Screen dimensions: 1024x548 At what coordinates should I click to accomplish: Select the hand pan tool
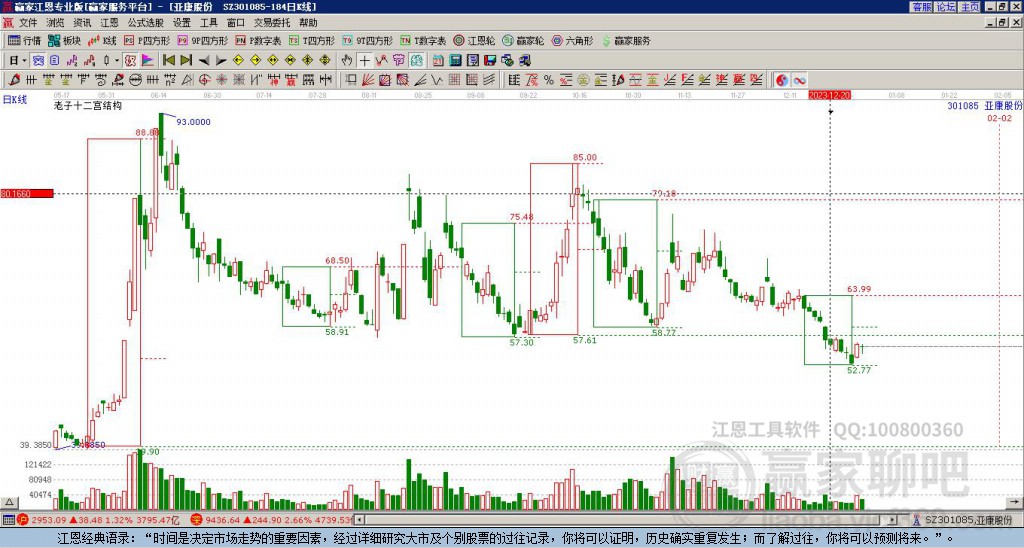[x=347, y=61]
